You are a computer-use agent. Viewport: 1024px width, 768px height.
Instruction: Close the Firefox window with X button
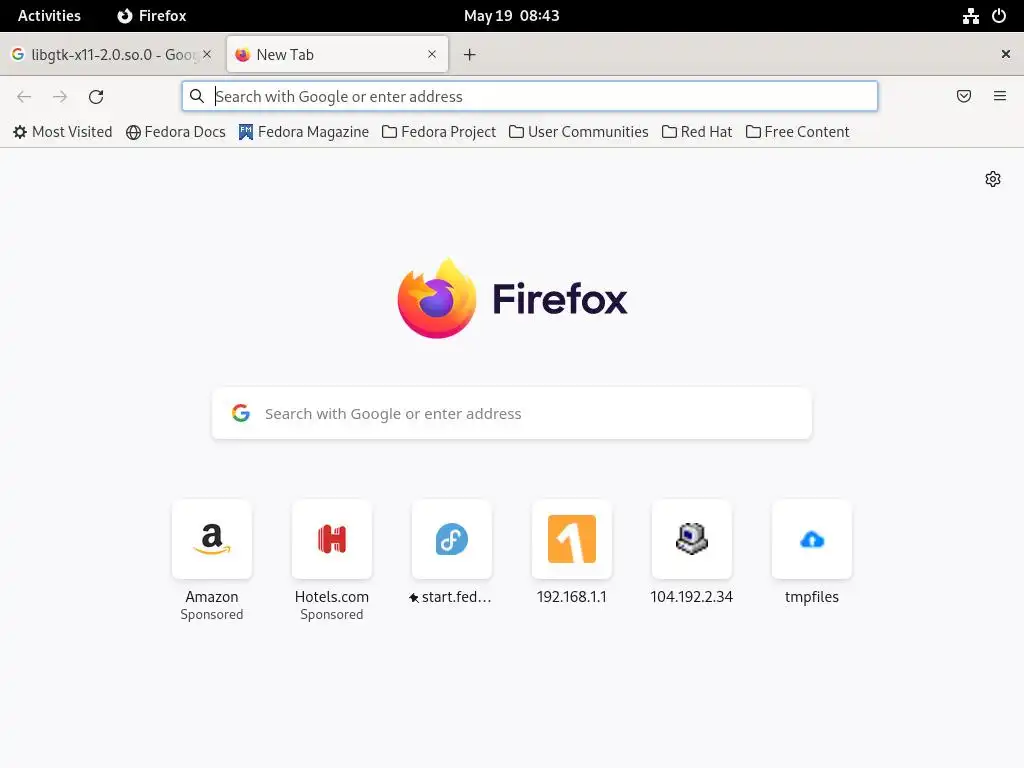pos(1006,54)
